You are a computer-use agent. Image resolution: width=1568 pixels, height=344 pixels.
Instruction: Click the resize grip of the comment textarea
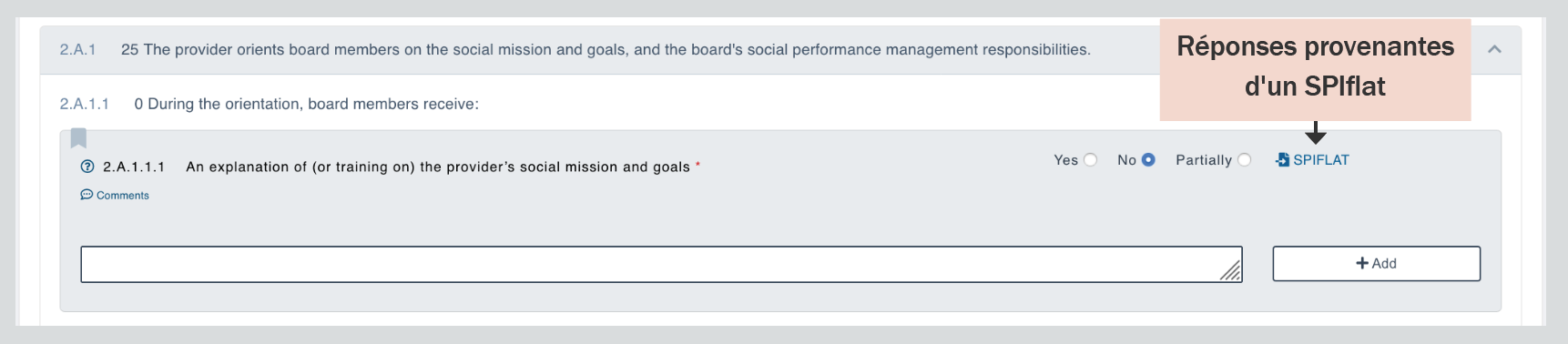pyautogui.click(x=1230, y=270)
